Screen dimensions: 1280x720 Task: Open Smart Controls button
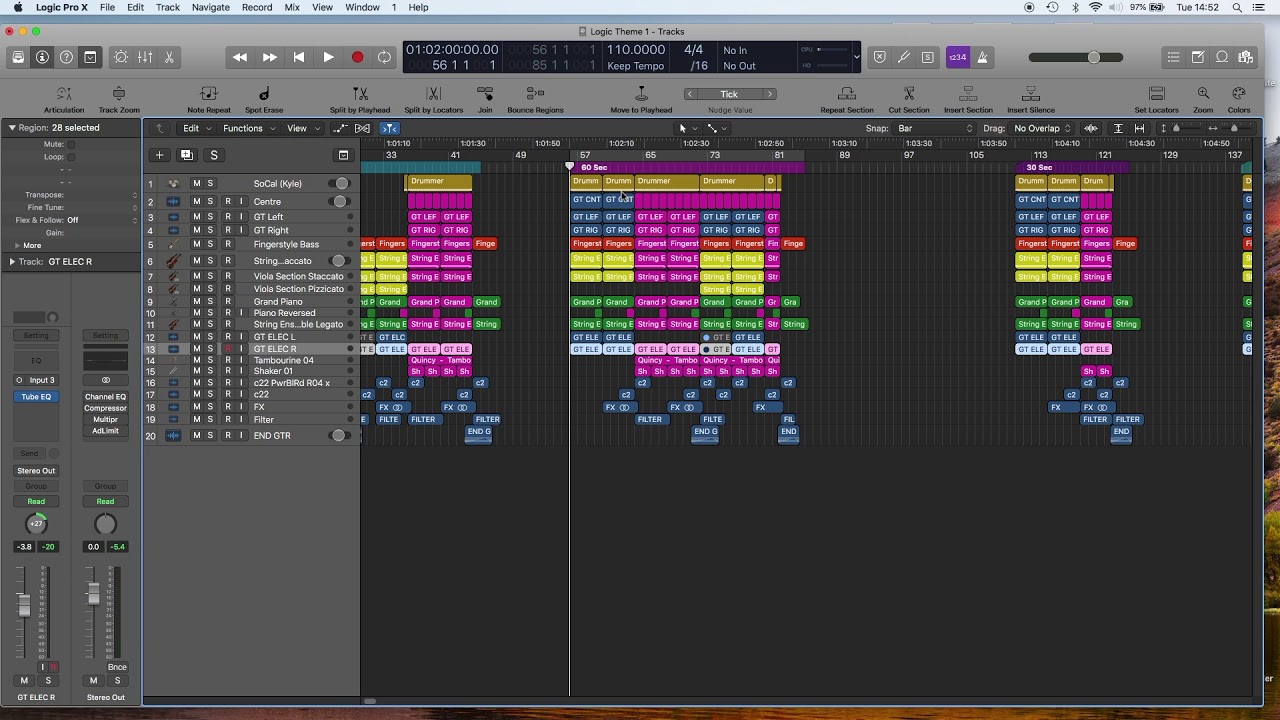[121, 57]
